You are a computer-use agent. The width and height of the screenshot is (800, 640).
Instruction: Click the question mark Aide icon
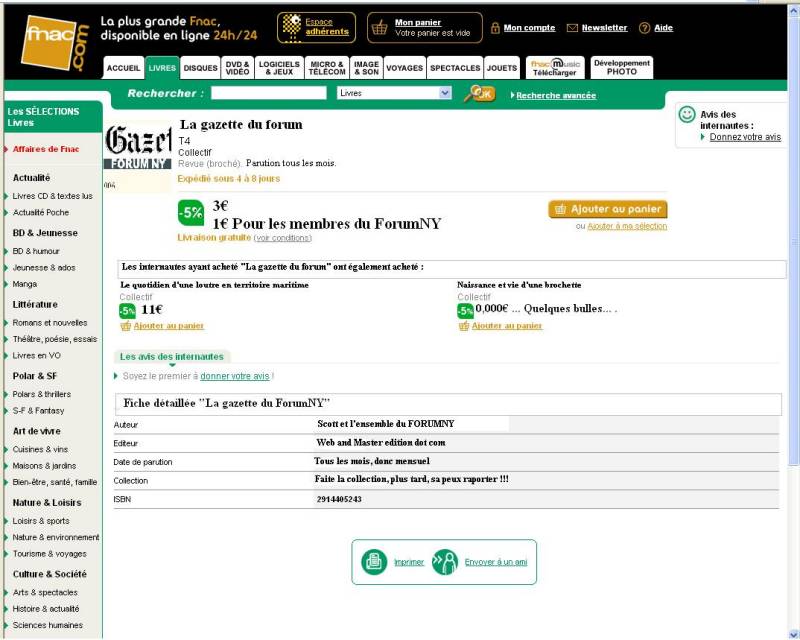[x=644, y=28]
